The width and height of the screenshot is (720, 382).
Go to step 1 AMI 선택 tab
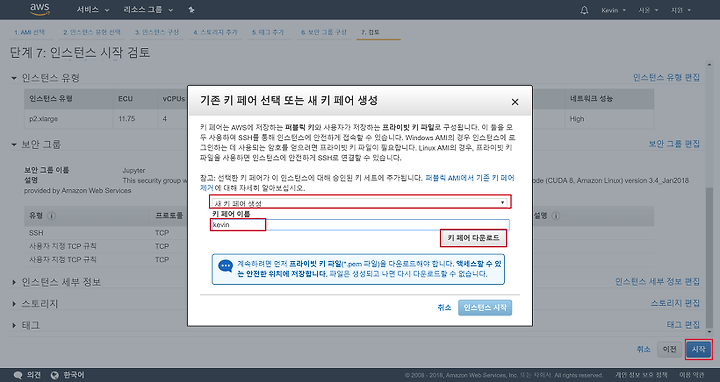29,32
